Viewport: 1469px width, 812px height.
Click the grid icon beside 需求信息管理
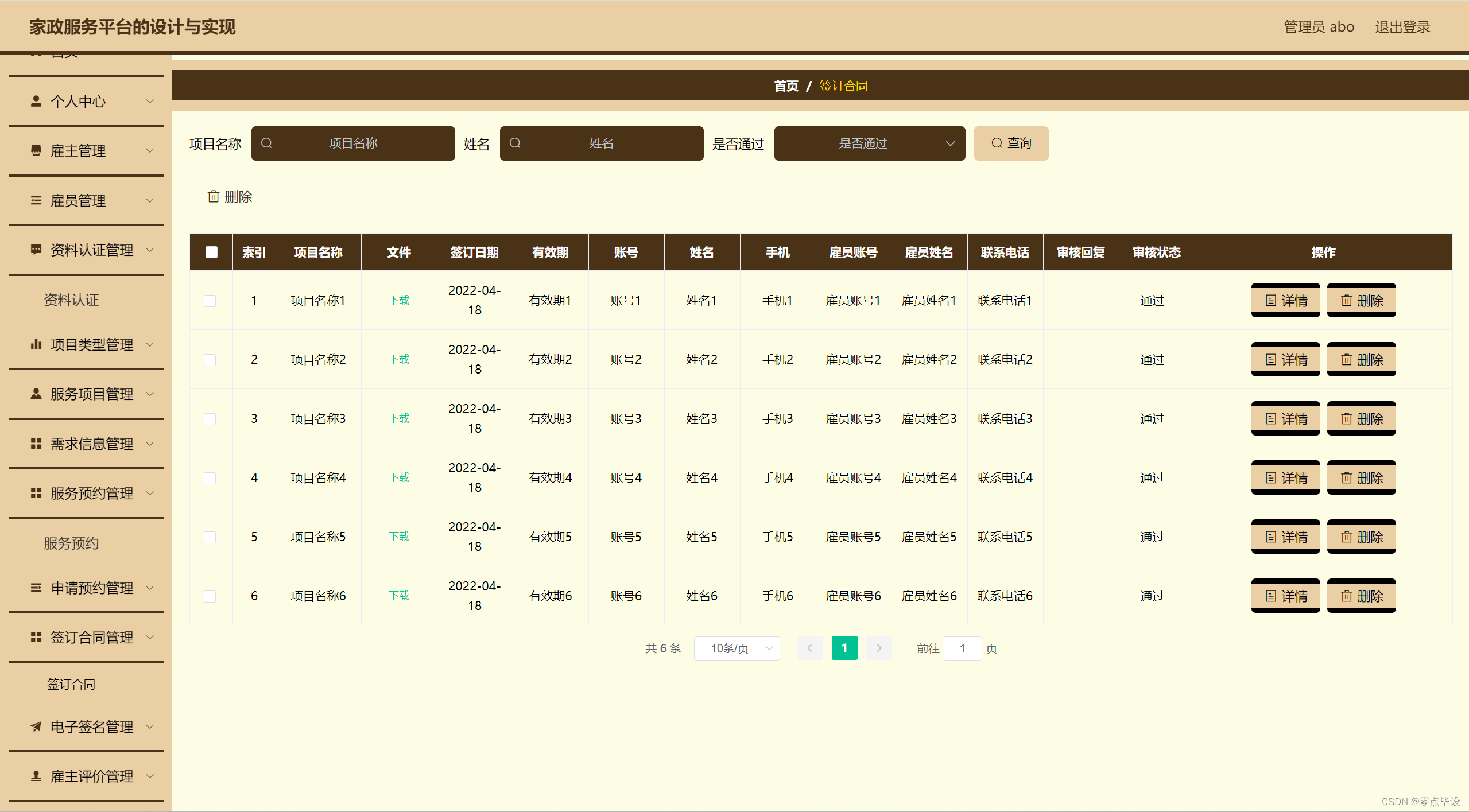click(36, 444)
